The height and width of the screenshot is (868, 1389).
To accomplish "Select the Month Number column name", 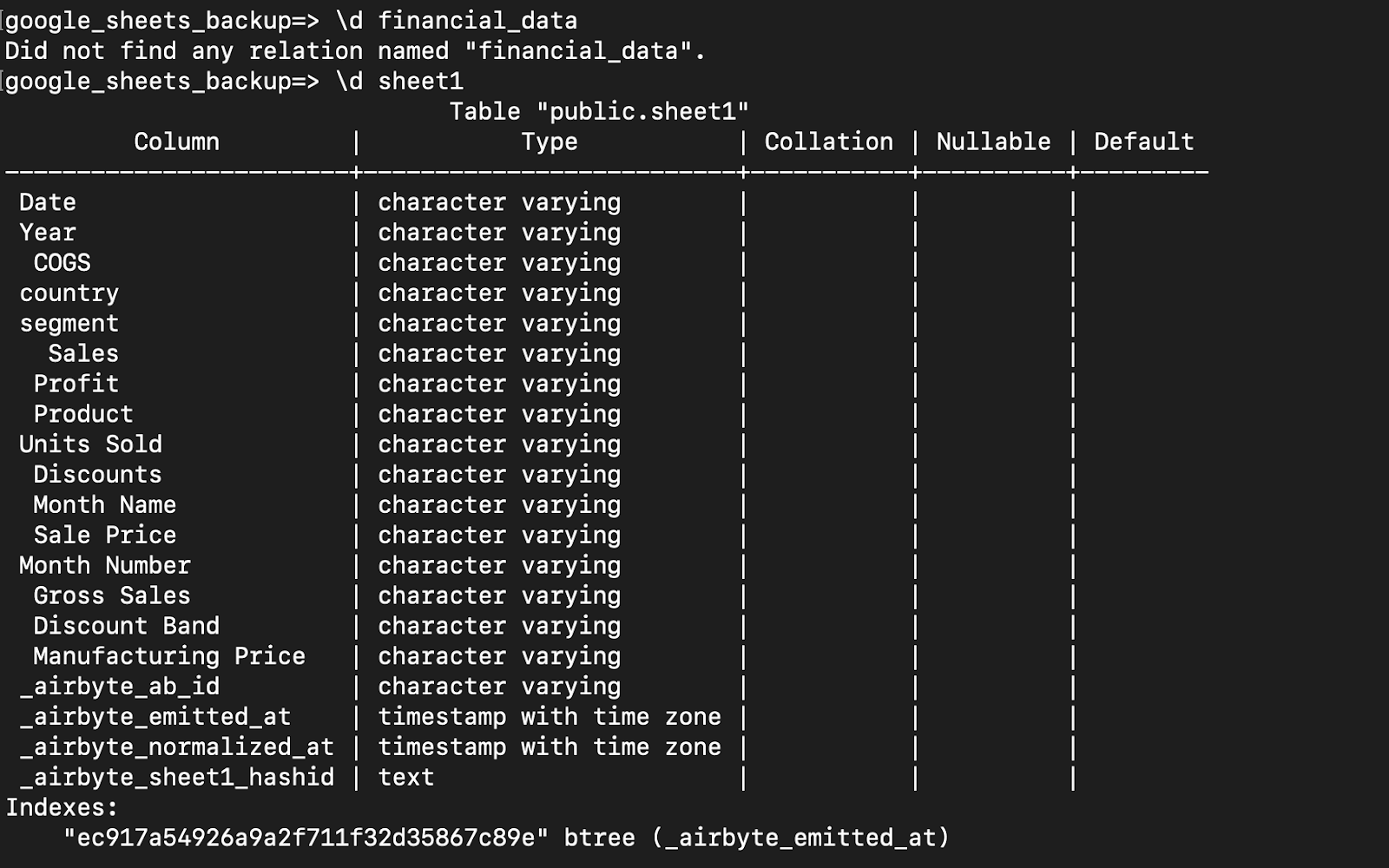I will [x=105, y=566].
